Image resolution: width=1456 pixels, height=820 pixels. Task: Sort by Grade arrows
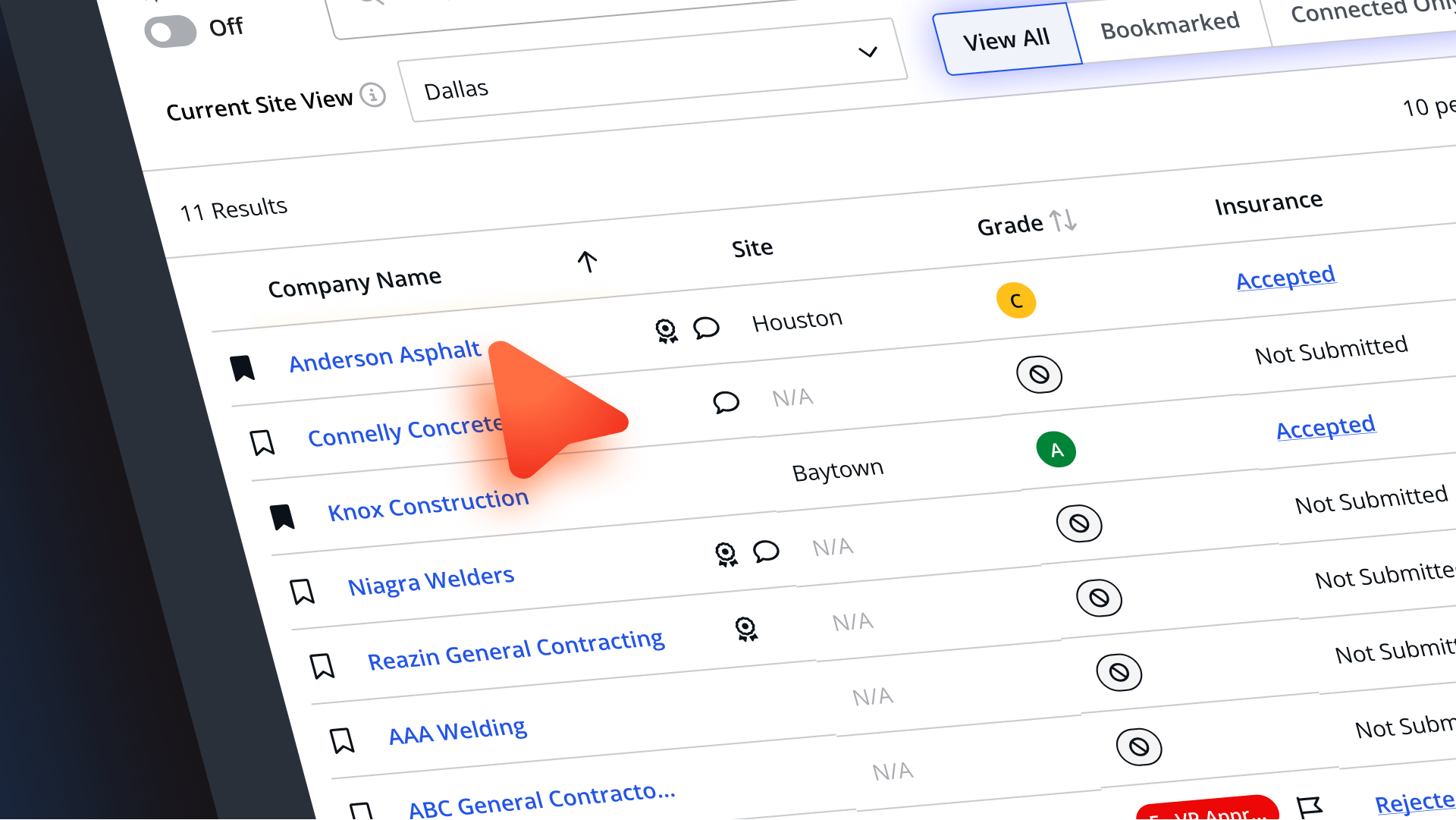tap(1062, 220)
